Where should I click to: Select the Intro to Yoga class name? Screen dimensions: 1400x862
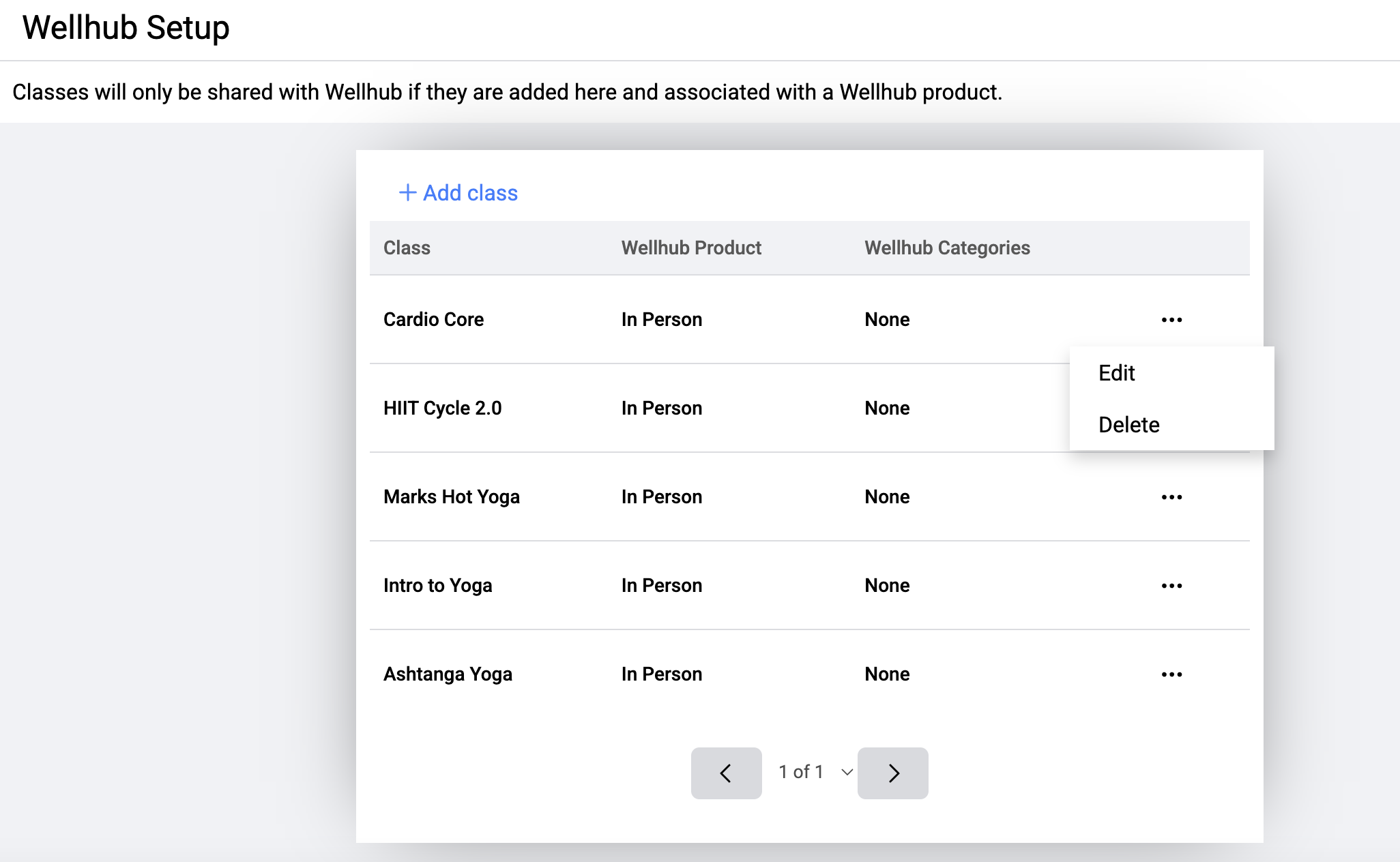point(437,585)
